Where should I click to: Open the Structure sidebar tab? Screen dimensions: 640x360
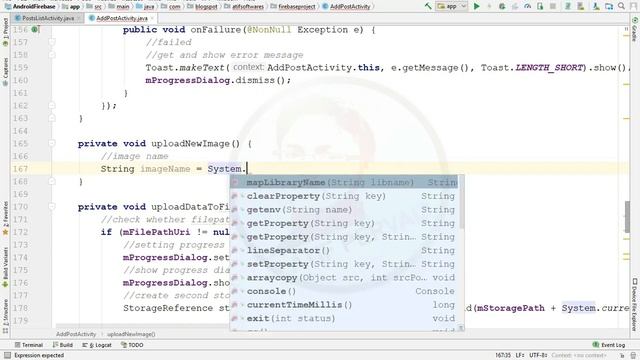(x=5, y=316)
